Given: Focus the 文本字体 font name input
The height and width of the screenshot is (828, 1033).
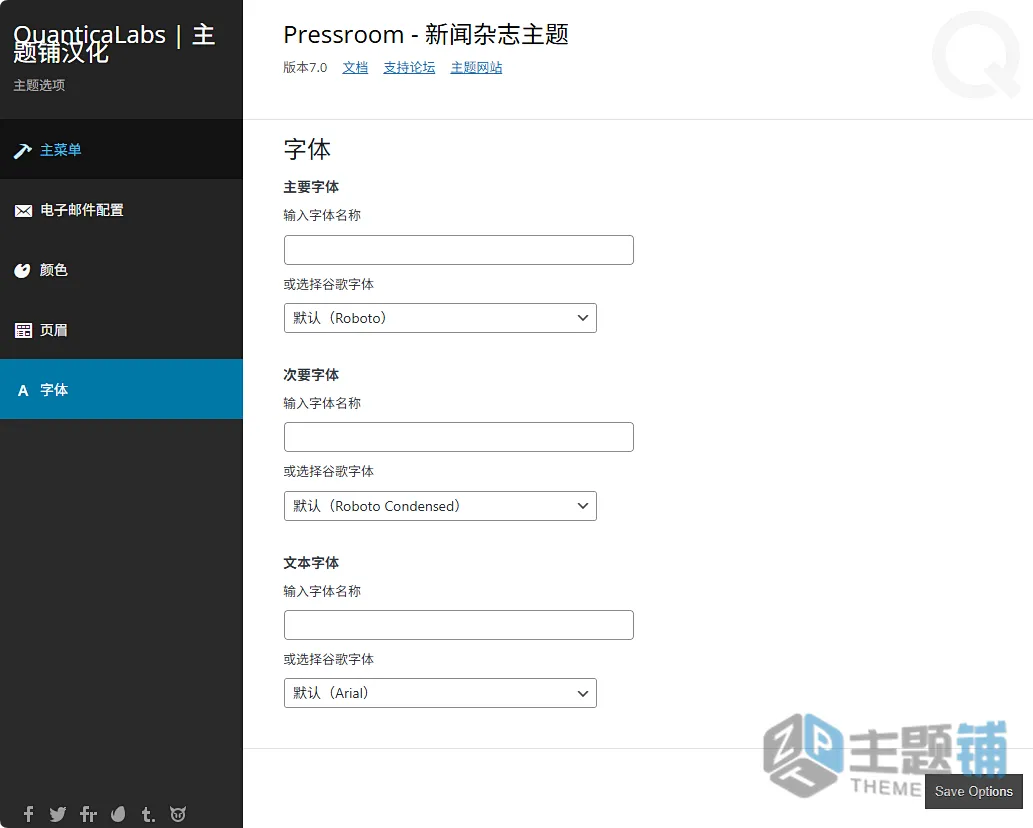Looking at the screenshot, I should (x=459, y=624).
